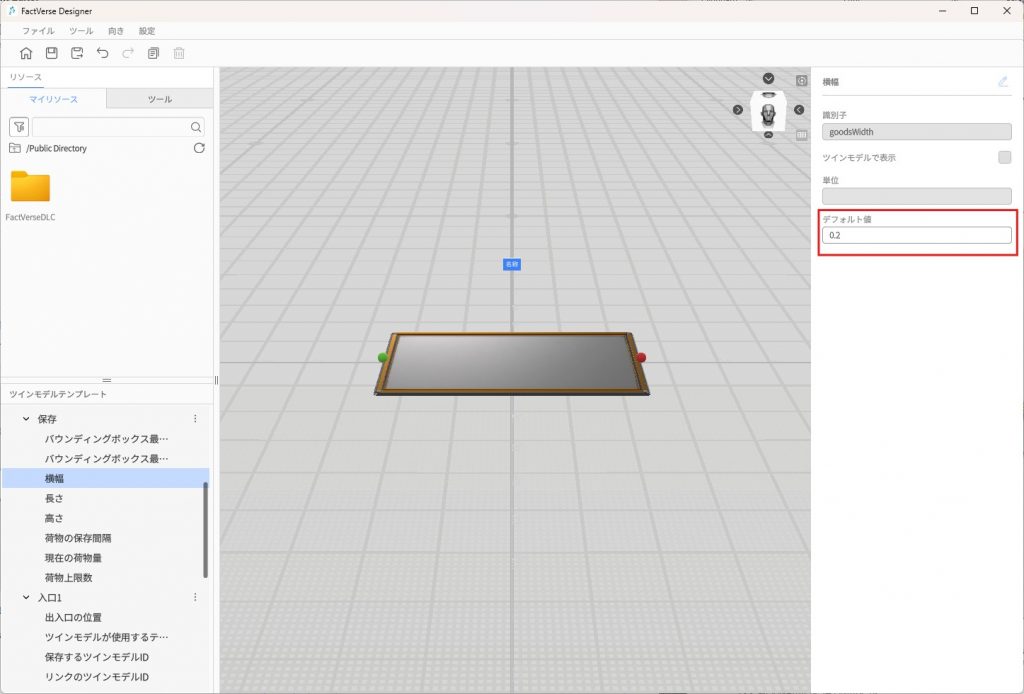Click the view cube's top down-arrow button
The image size is (1024, 694).
[x=768, y=78]
